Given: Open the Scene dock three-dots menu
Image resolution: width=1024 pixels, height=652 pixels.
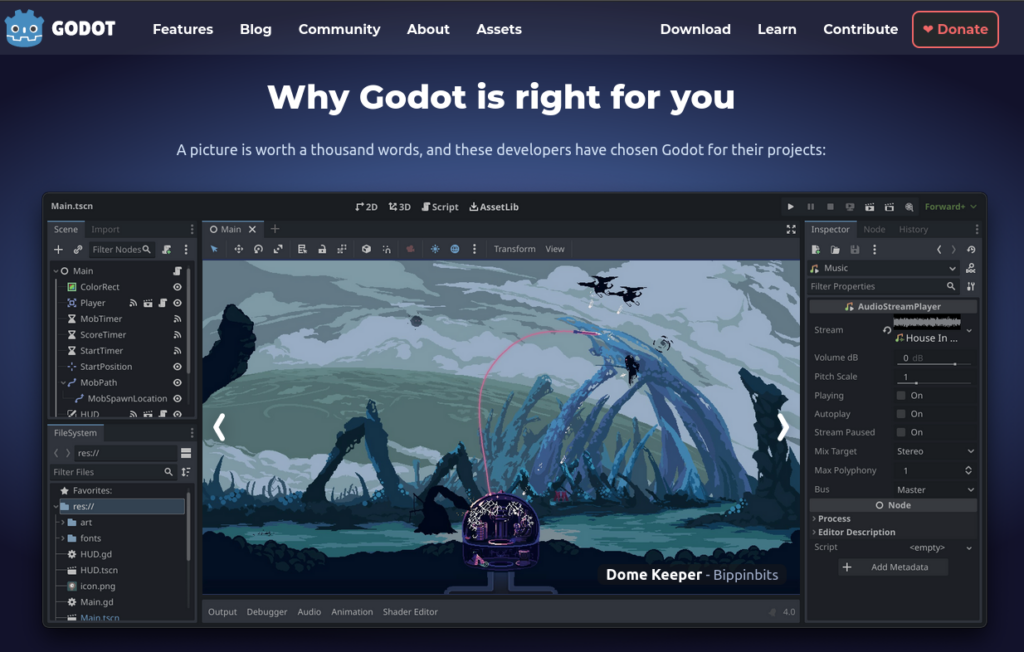Looking at the screenshot, I should (192, 229).
